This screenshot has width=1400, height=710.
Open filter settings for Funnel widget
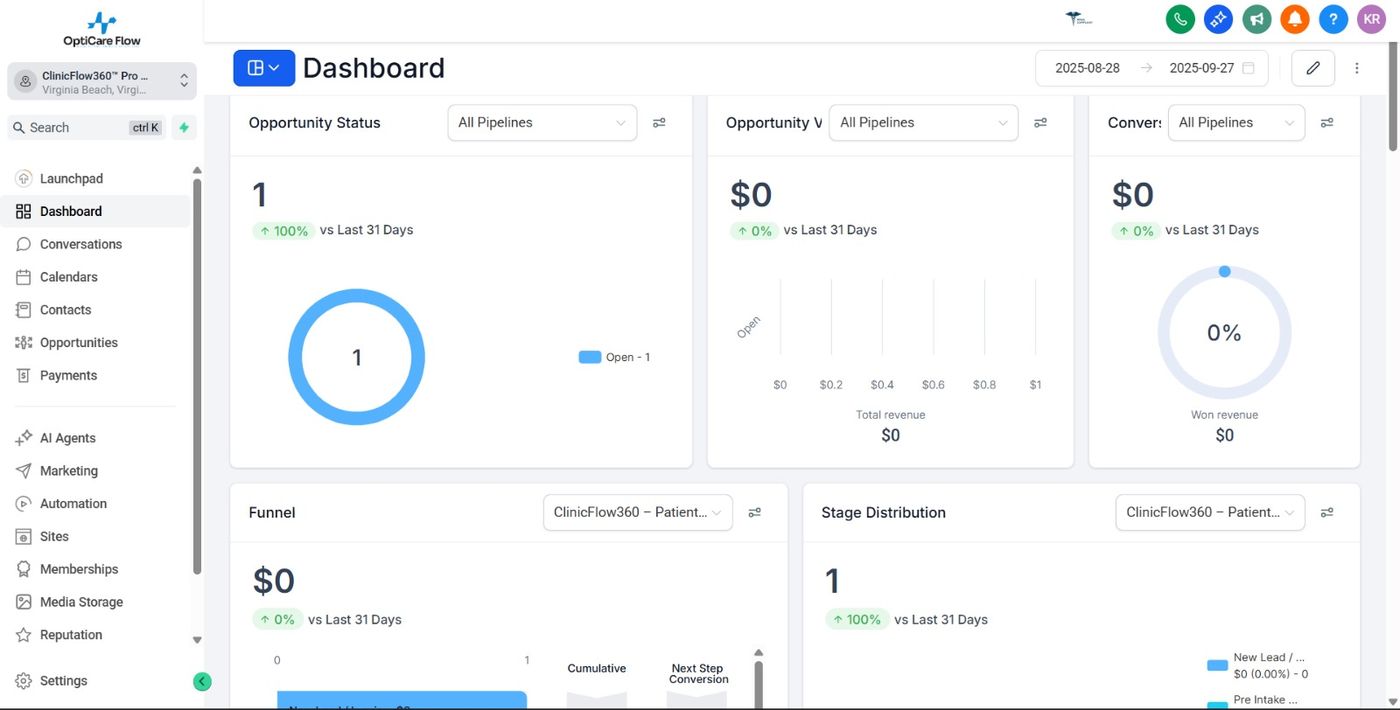tap(755, 512)
